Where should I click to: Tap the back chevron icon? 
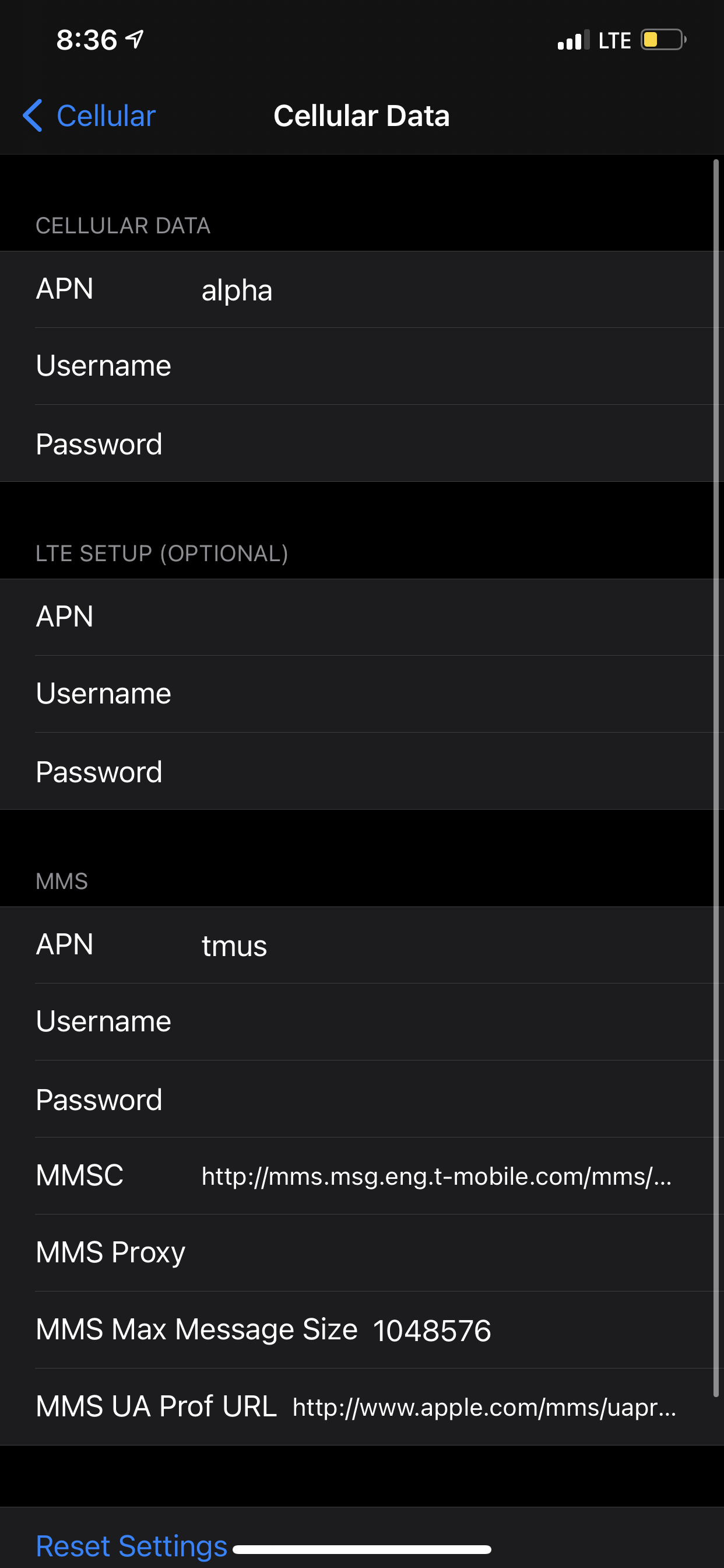(33, 116)
